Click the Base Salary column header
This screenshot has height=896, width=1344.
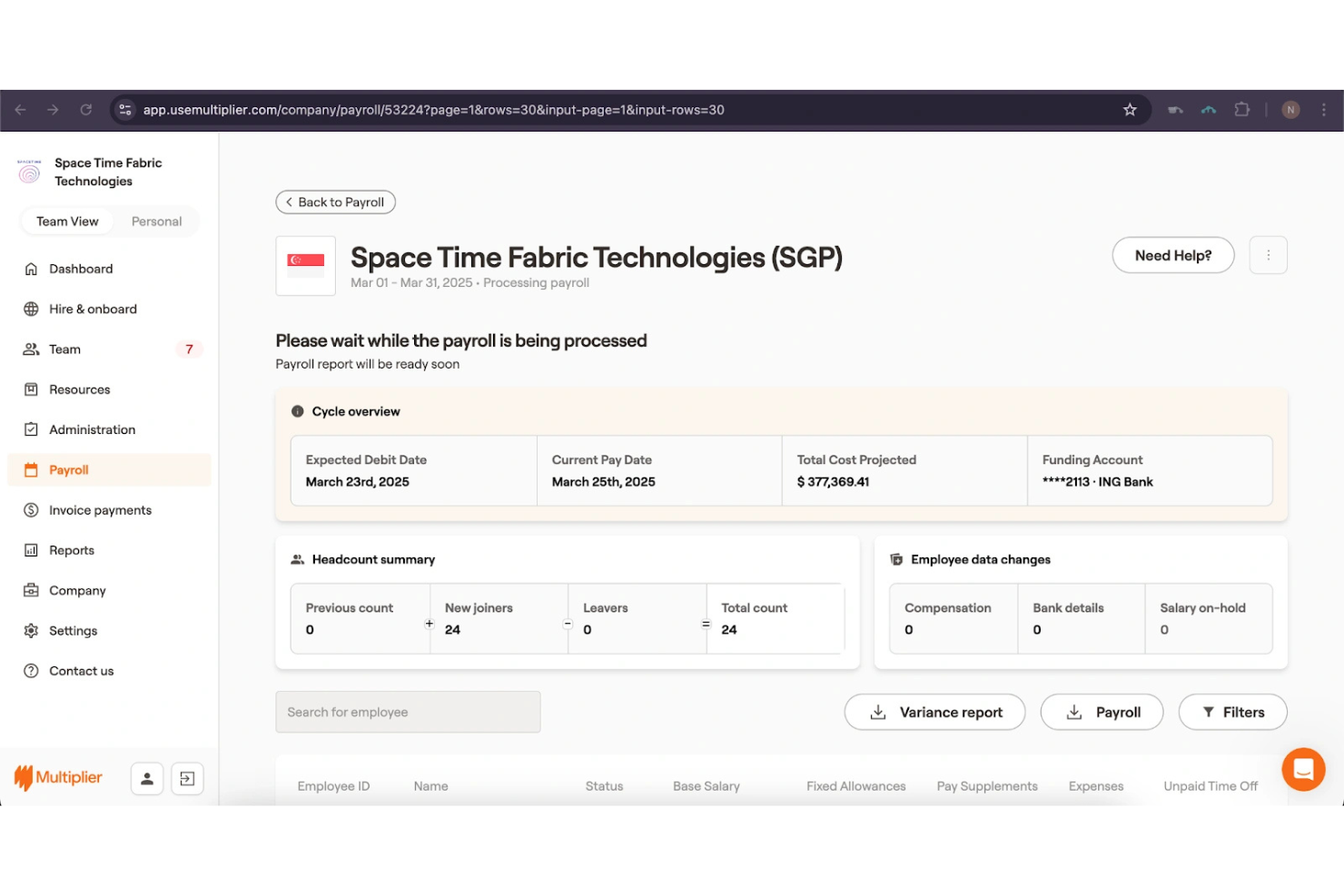pyautogui.click(x=707, y=786)
